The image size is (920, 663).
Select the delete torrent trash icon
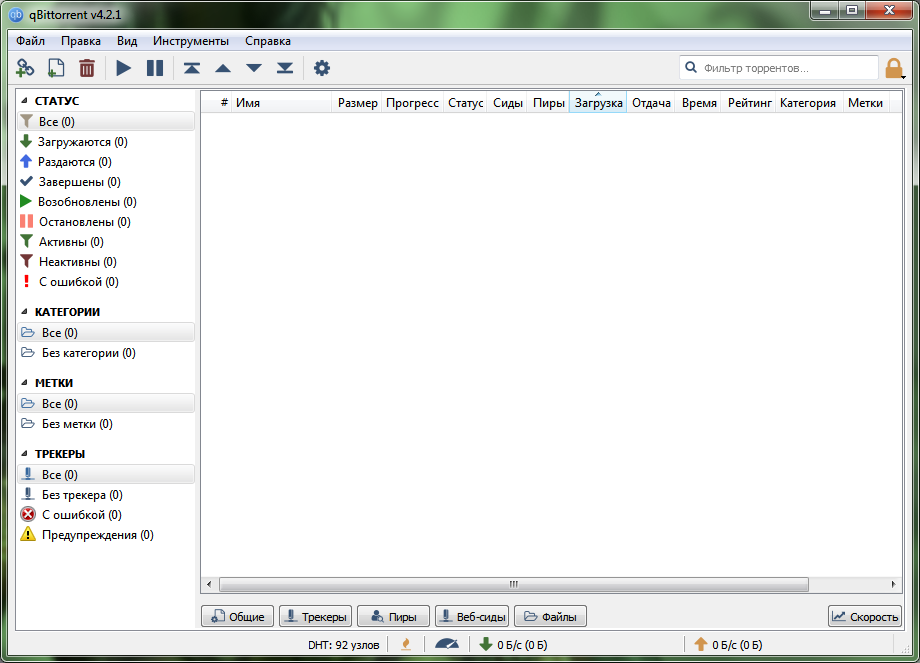[x=87, y=68]
